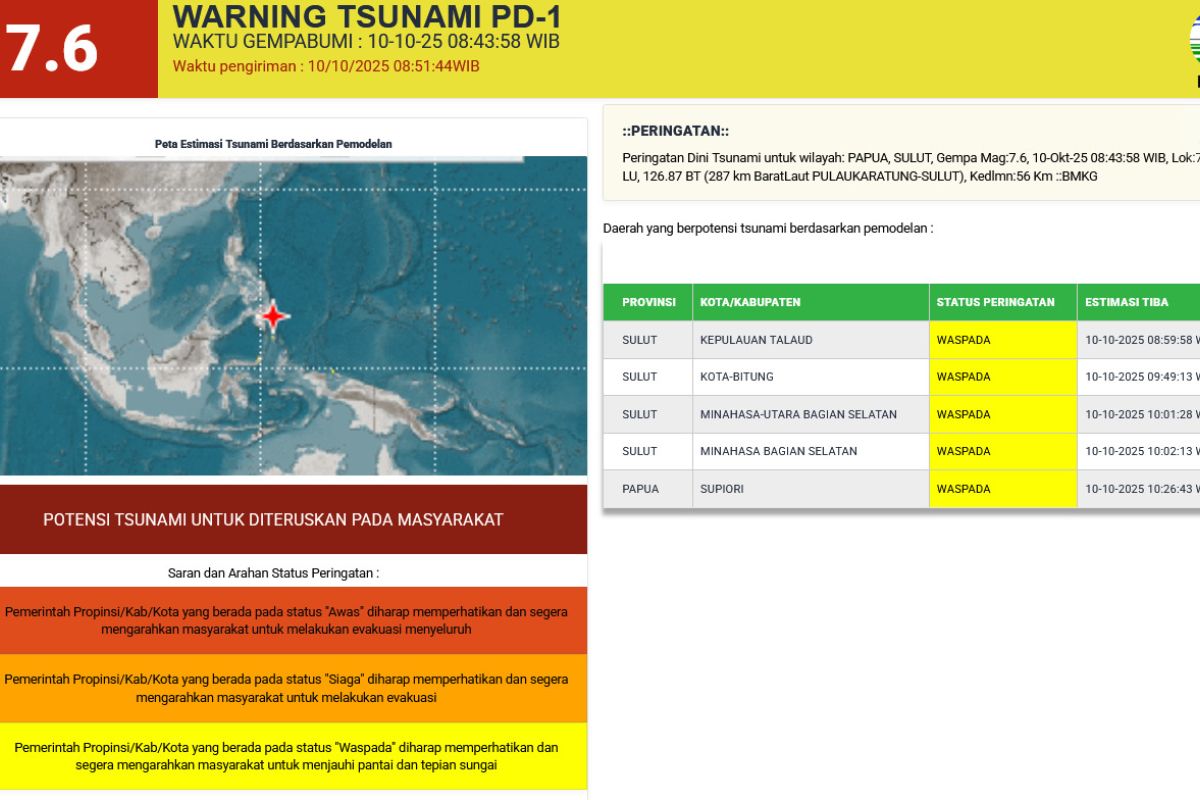Select MINAHASA-UTARA BAGIAN SELATAN row
Viewport: 1200px width, 800px height.
pos(798,414)
